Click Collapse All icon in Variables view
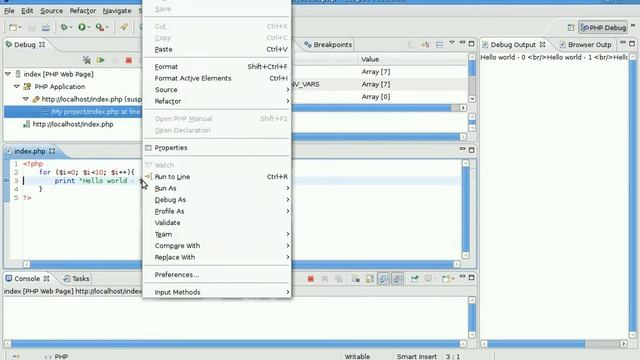The width and height of the screenshot is (640, 360). [x=439, y=44]
